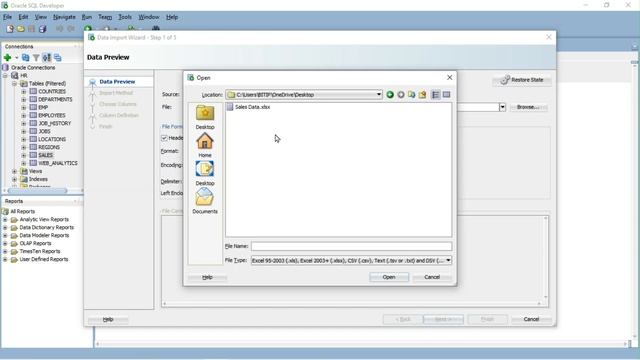The image size is (640, 360).
Task: Collapse the HR connection node
Action: pyautogui.click(x=5, y=76)
